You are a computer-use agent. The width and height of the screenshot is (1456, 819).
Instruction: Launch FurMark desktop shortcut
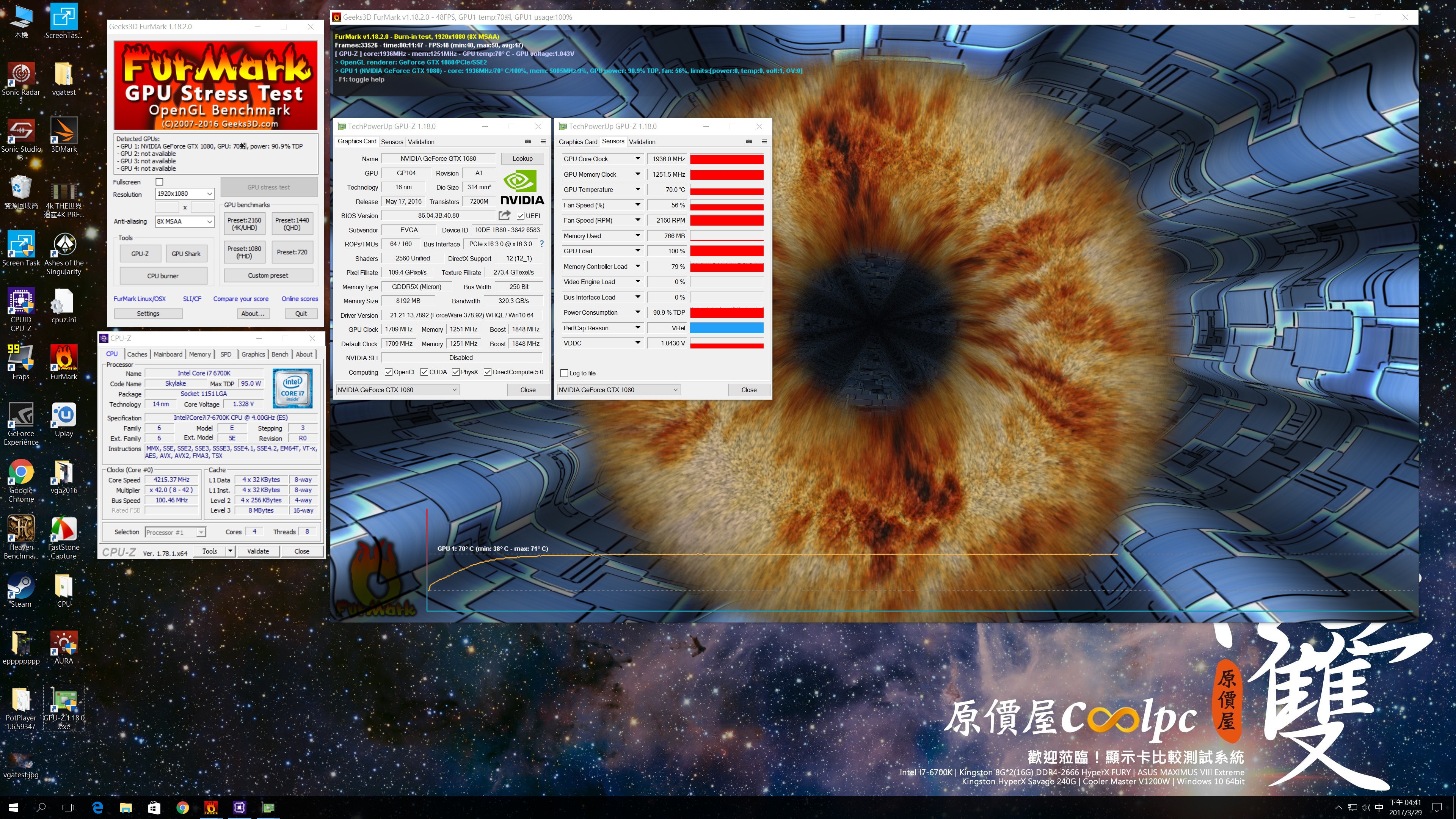64,362
